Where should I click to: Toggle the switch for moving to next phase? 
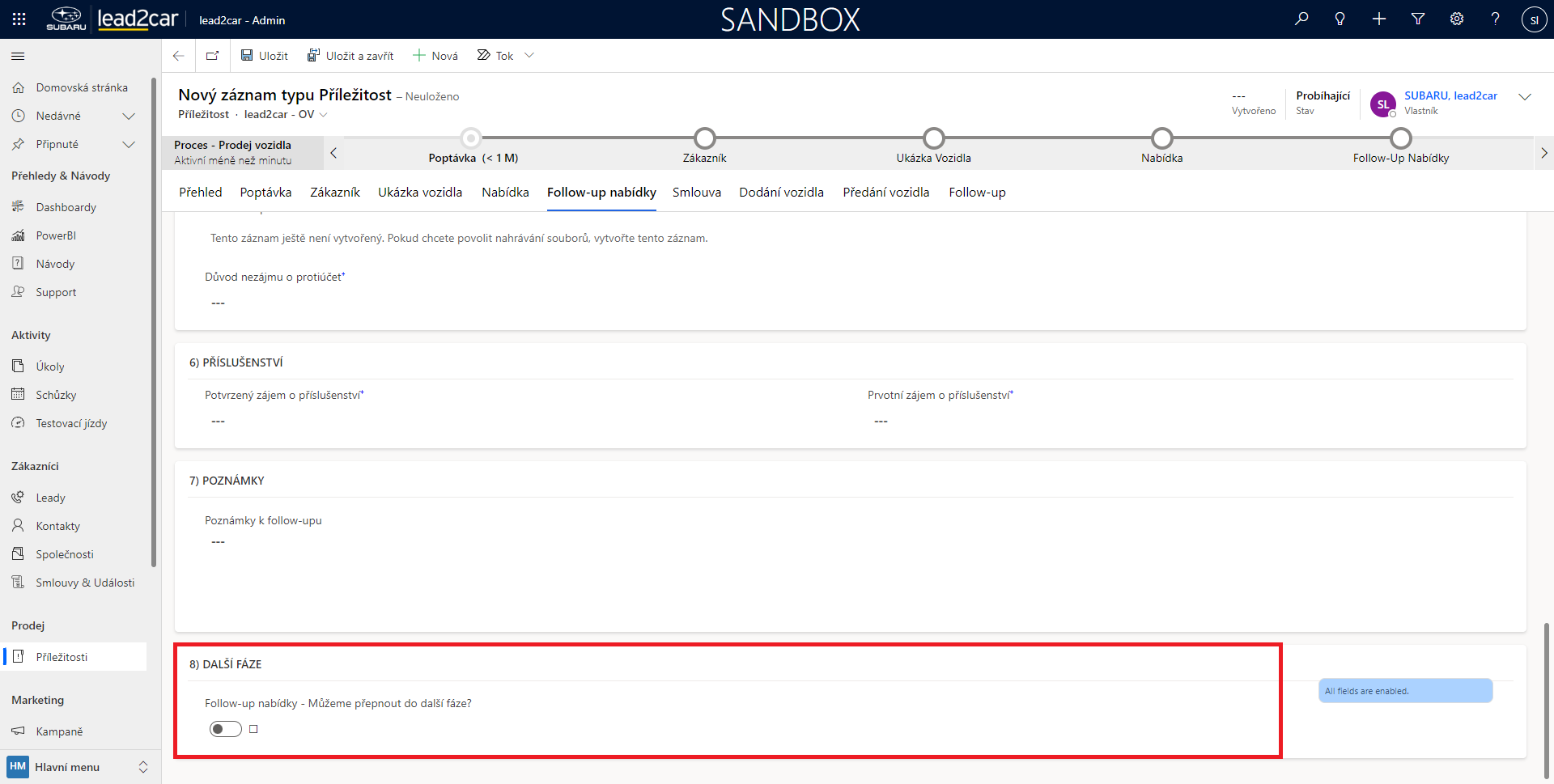pyautogui.click(x=226, y=729)
